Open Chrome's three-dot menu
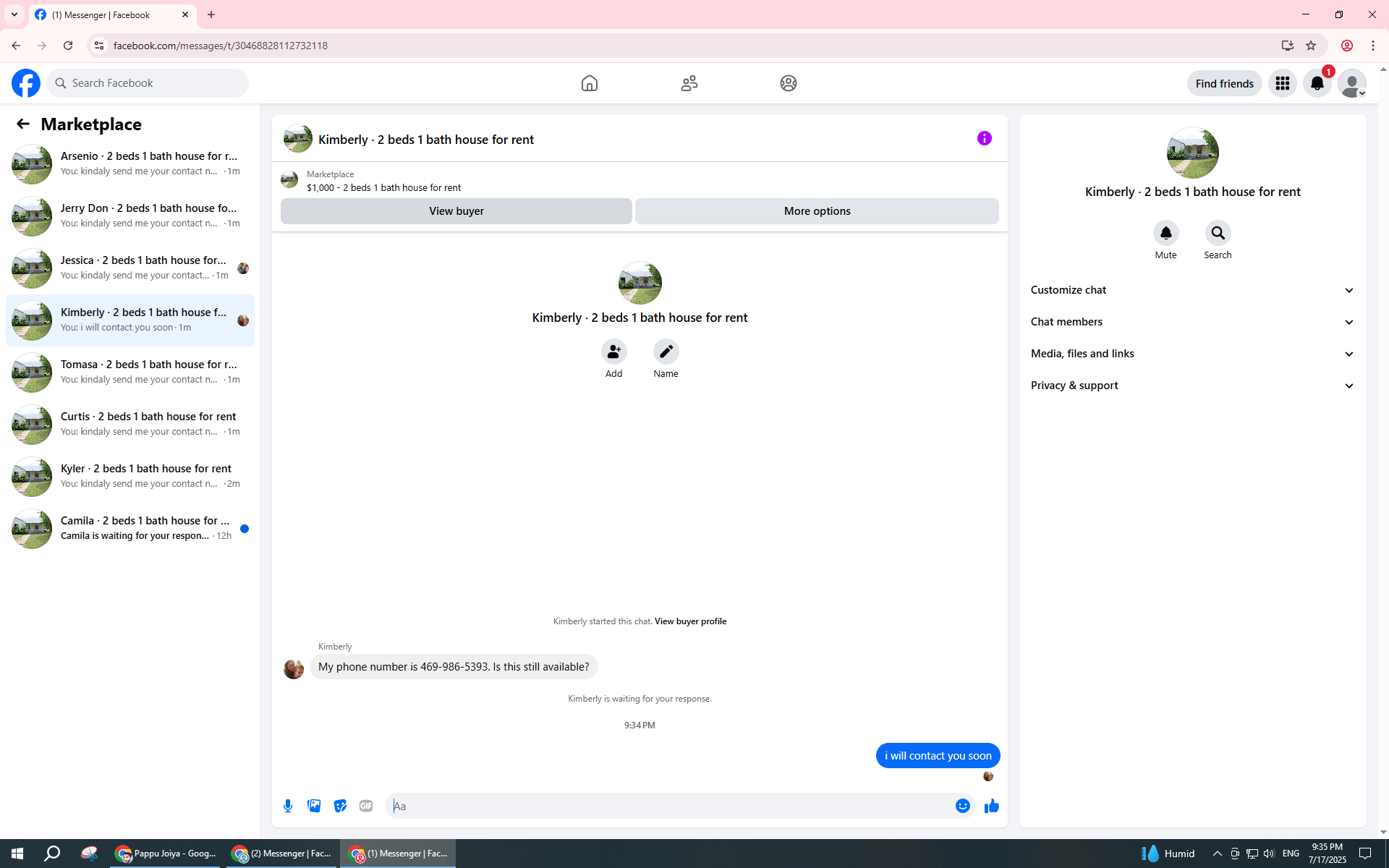Screen dimensions: 1389x868 1373,46
